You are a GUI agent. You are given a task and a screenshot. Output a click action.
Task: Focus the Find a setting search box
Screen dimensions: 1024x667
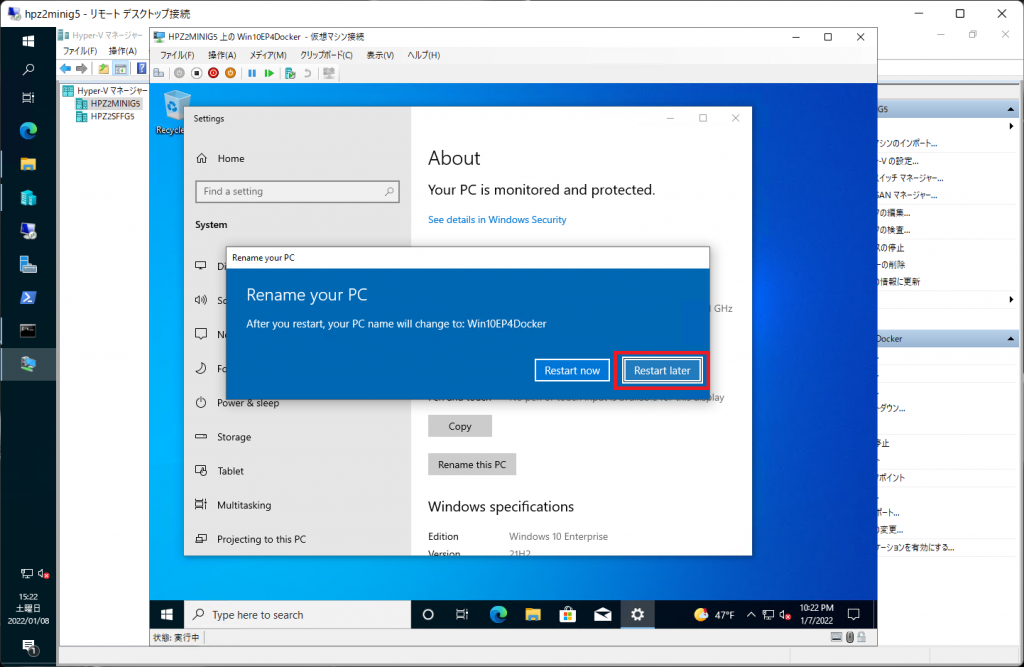pos(297,191)
